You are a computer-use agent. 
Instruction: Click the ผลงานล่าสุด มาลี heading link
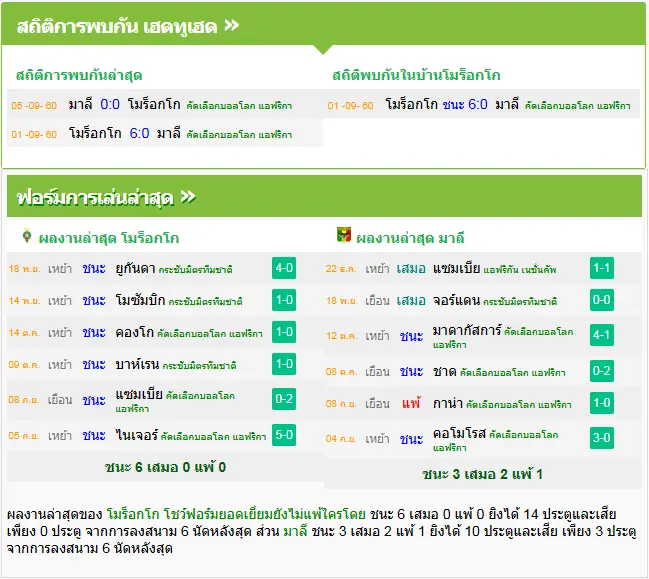tap(410, 238)
